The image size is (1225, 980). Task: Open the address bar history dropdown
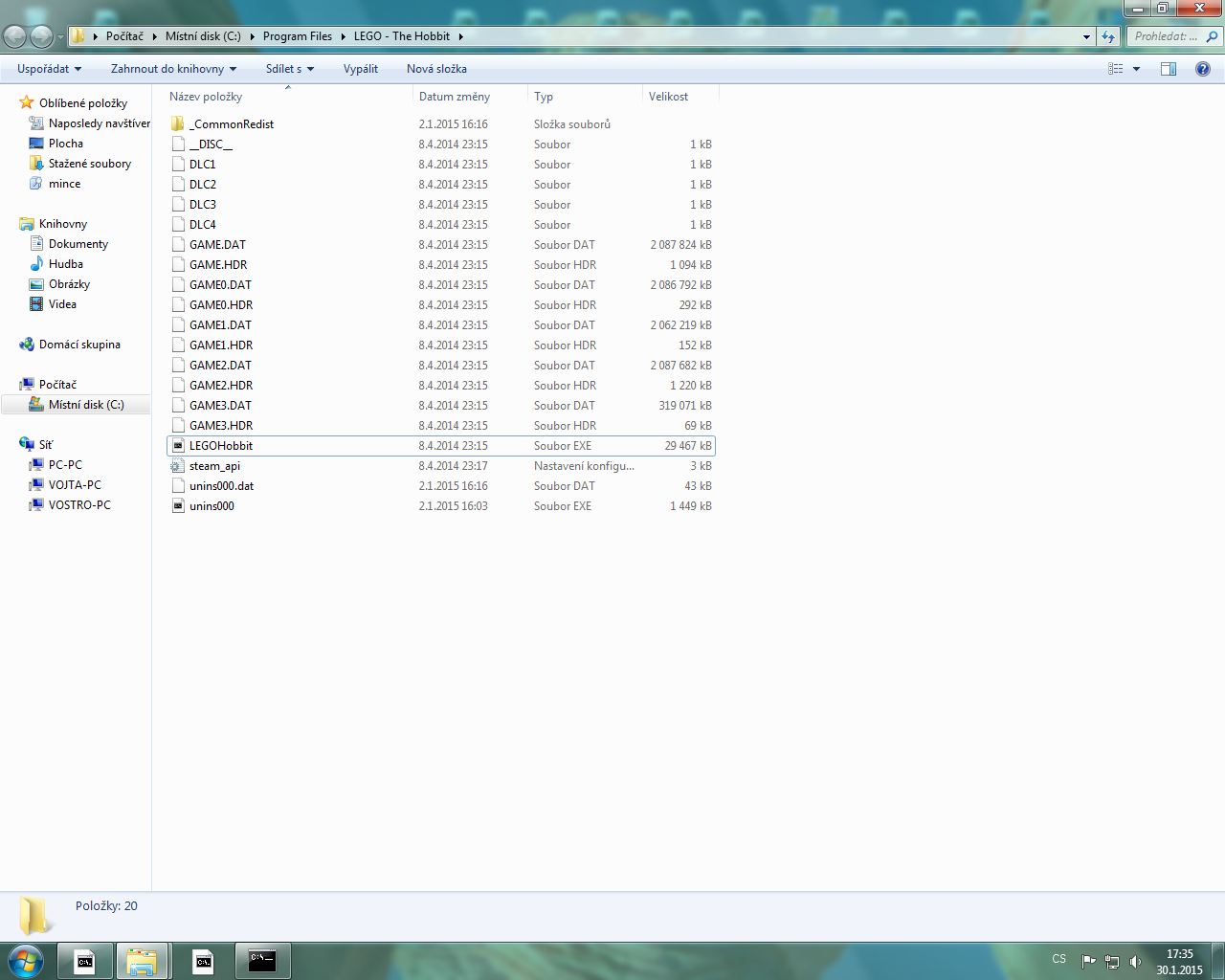(x=1086, y=36)
